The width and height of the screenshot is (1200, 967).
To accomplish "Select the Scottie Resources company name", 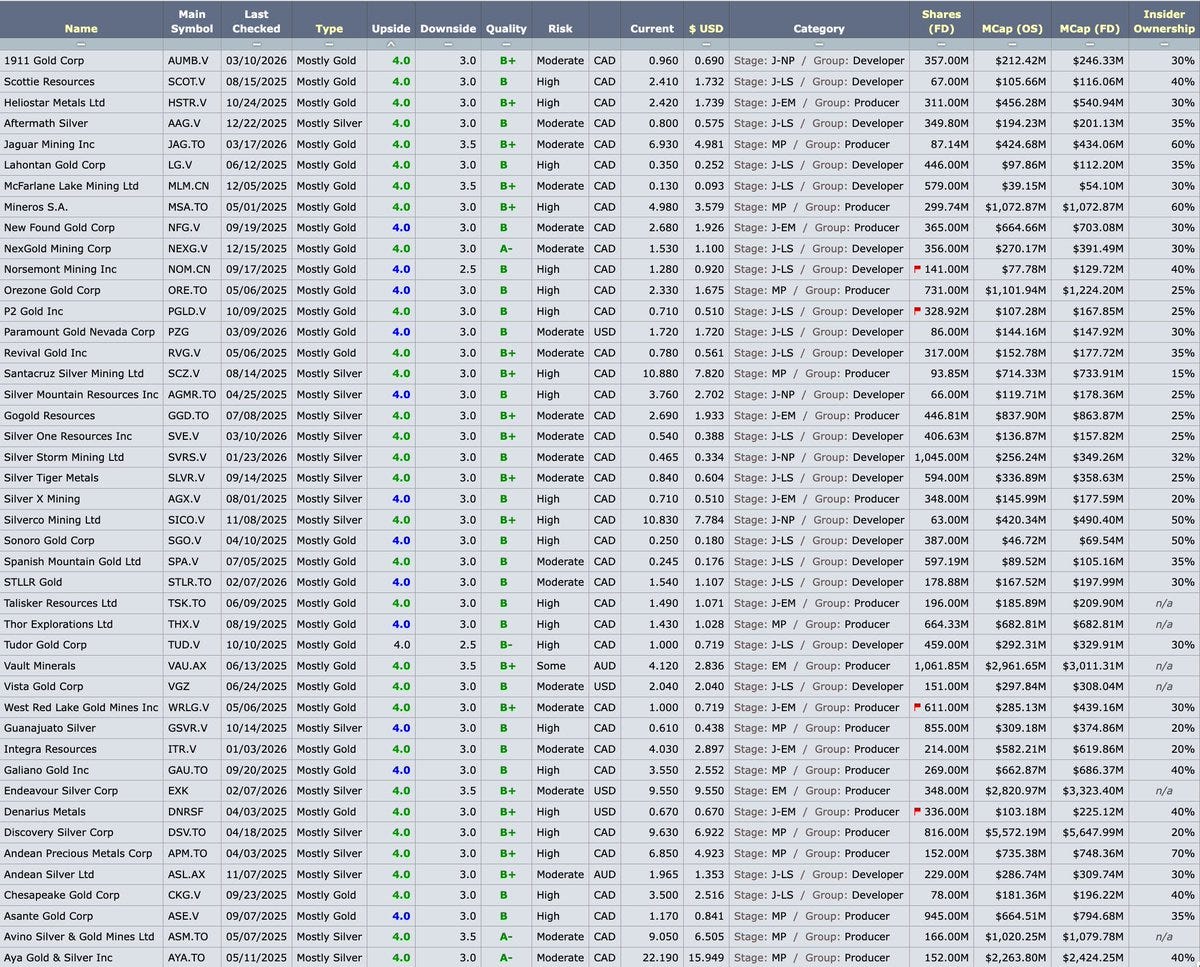I will click(x=49, y=82).
